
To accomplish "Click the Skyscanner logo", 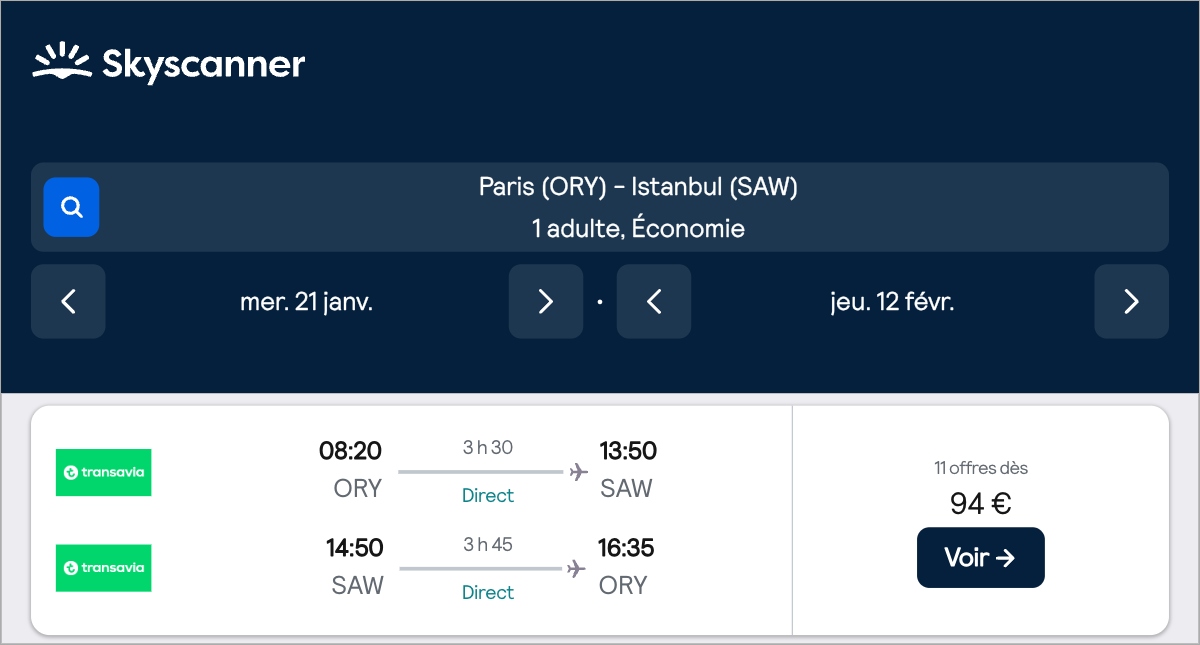I will (168, 63).
